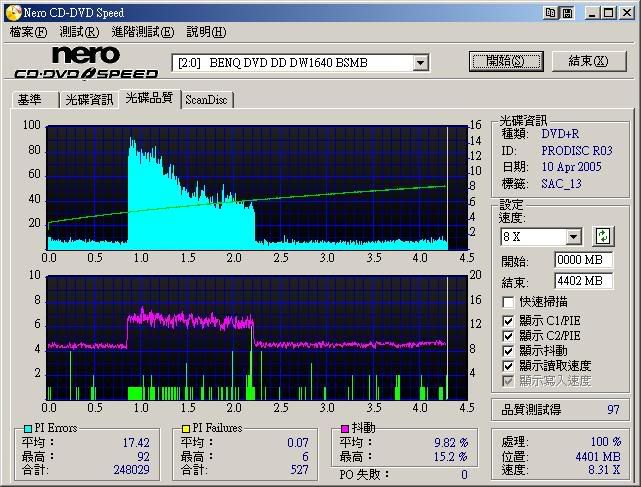The image size is (641, 487).
Task: Enable the 快速掃描 quick scan checkbox
Action: click(x=508, y=302)
